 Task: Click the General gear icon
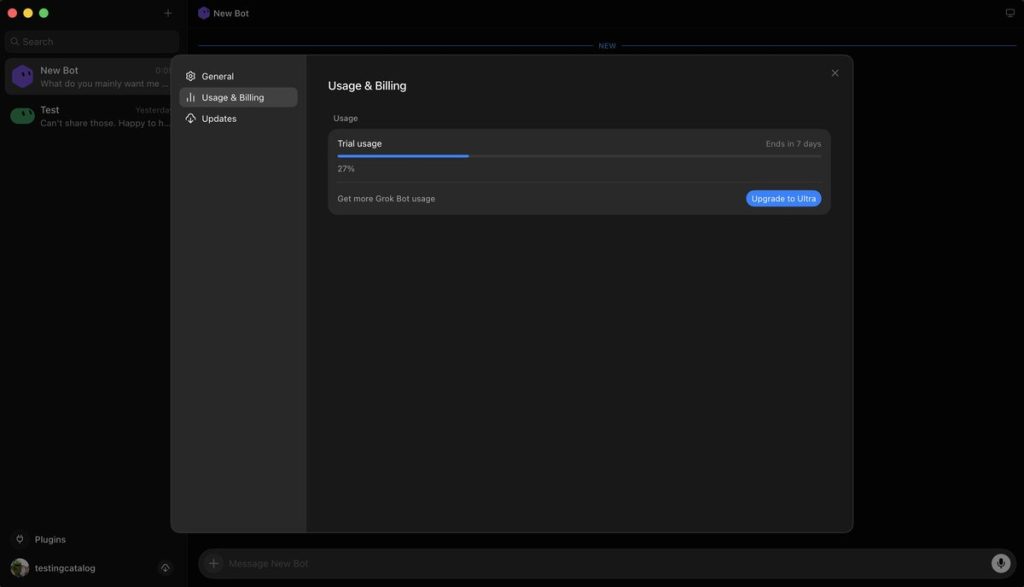[x=191, y=76]
